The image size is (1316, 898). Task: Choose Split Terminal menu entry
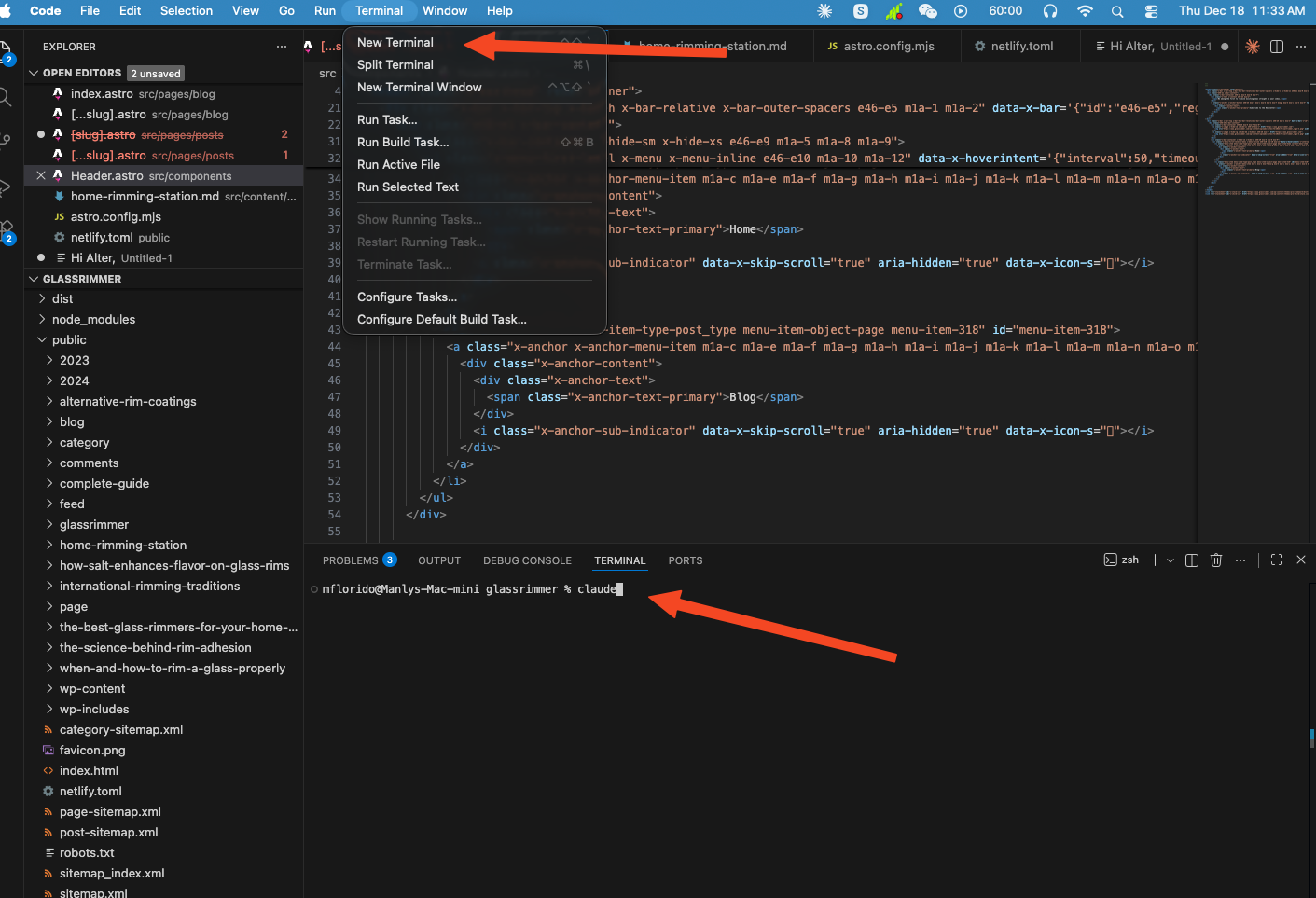point(475,64)
